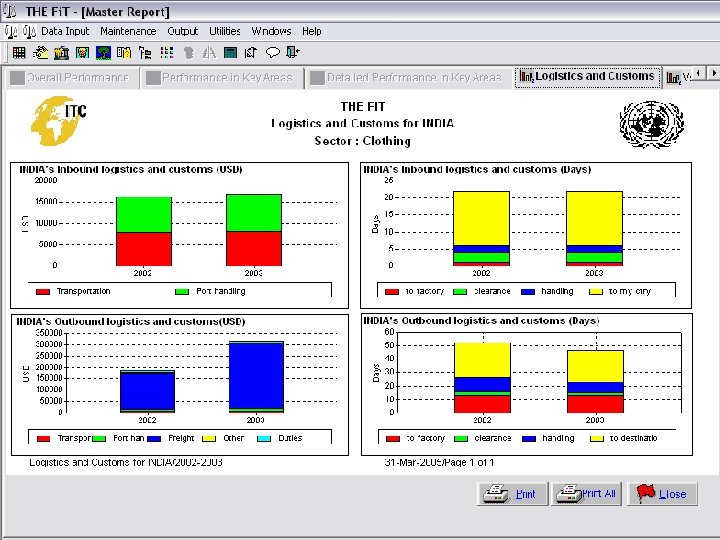Click the Print All button
Image resolution: width=720 pixels, height=540 pixels.
click(x=587, y=494)
